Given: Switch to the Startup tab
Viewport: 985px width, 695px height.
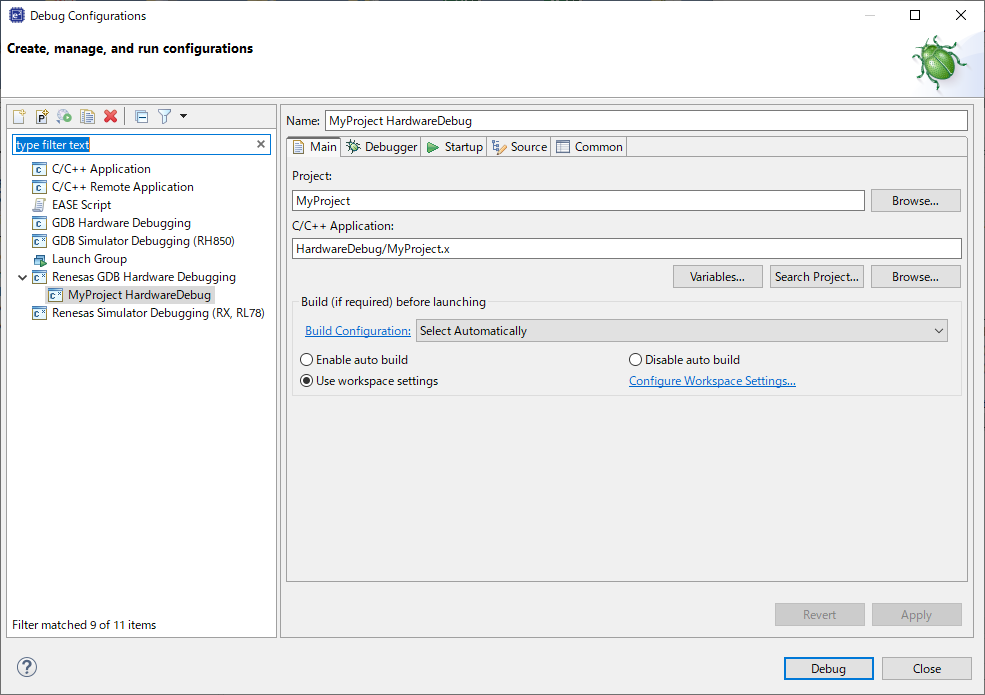Looking at the screenshot, I should [454, 147].
